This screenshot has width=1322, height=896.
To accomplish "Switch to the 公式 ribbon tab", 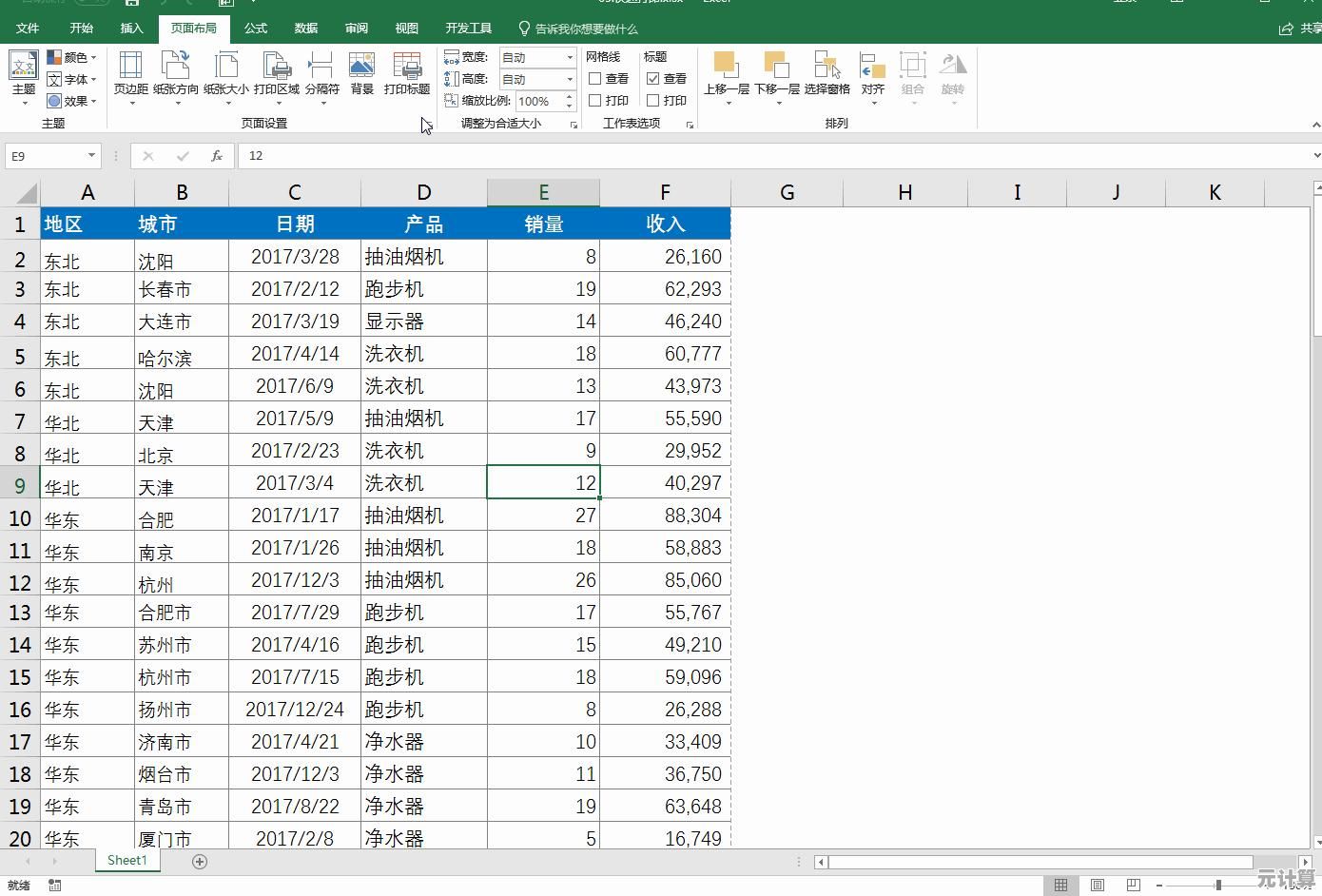I will click(x=256, y=29).
